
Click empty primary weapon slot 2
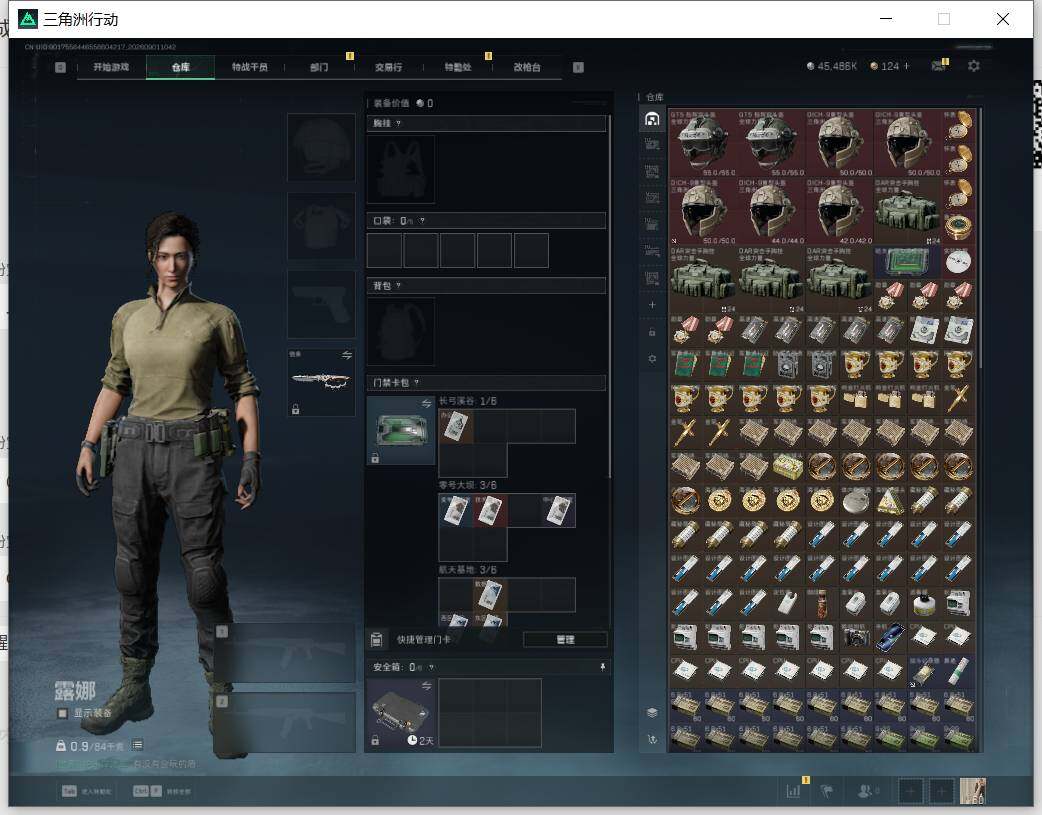click(284, 723)
